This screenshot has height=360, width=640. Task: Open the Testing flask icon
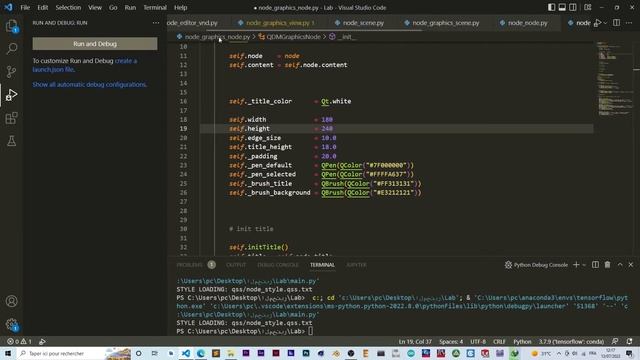pyautogui.click(x=11, y=141)
